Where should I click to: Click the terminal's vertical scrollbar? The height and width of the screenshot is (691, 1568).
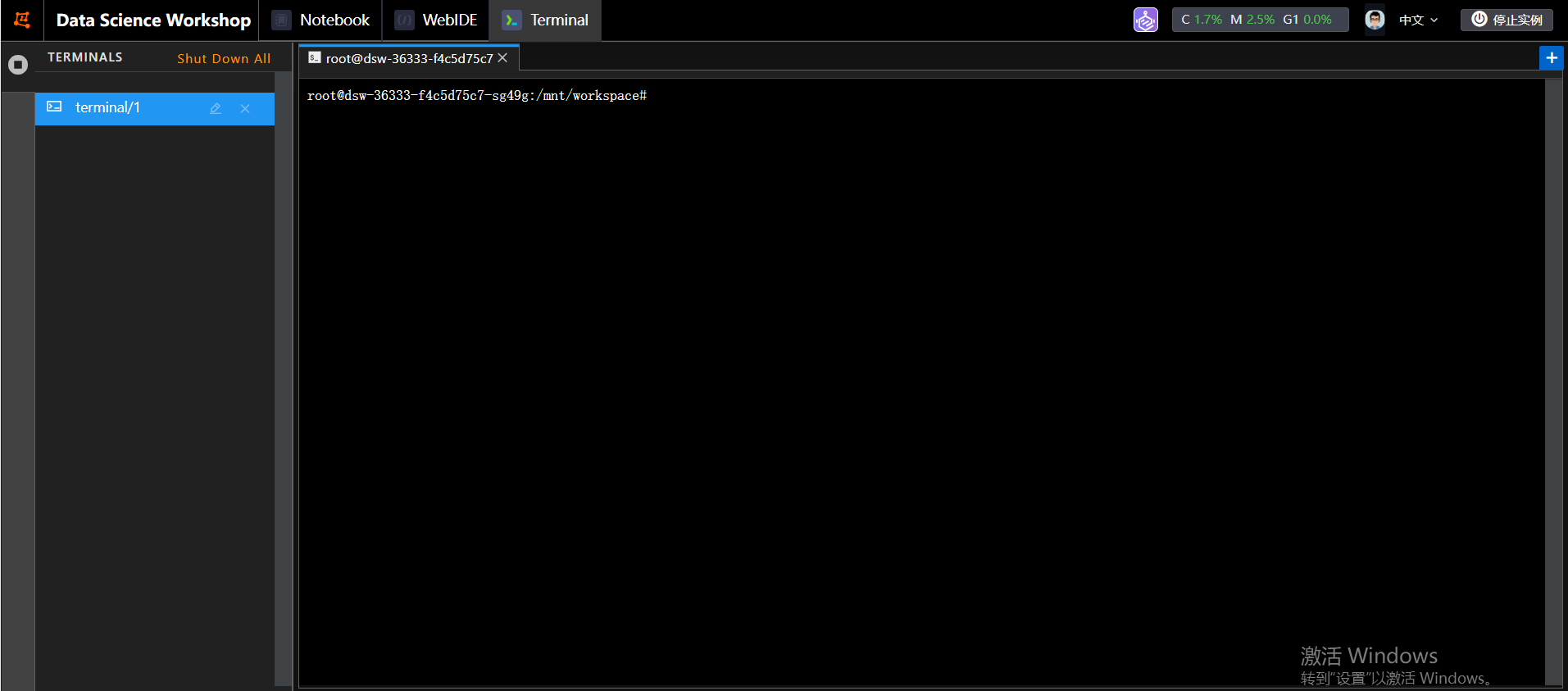point(1553,377)
